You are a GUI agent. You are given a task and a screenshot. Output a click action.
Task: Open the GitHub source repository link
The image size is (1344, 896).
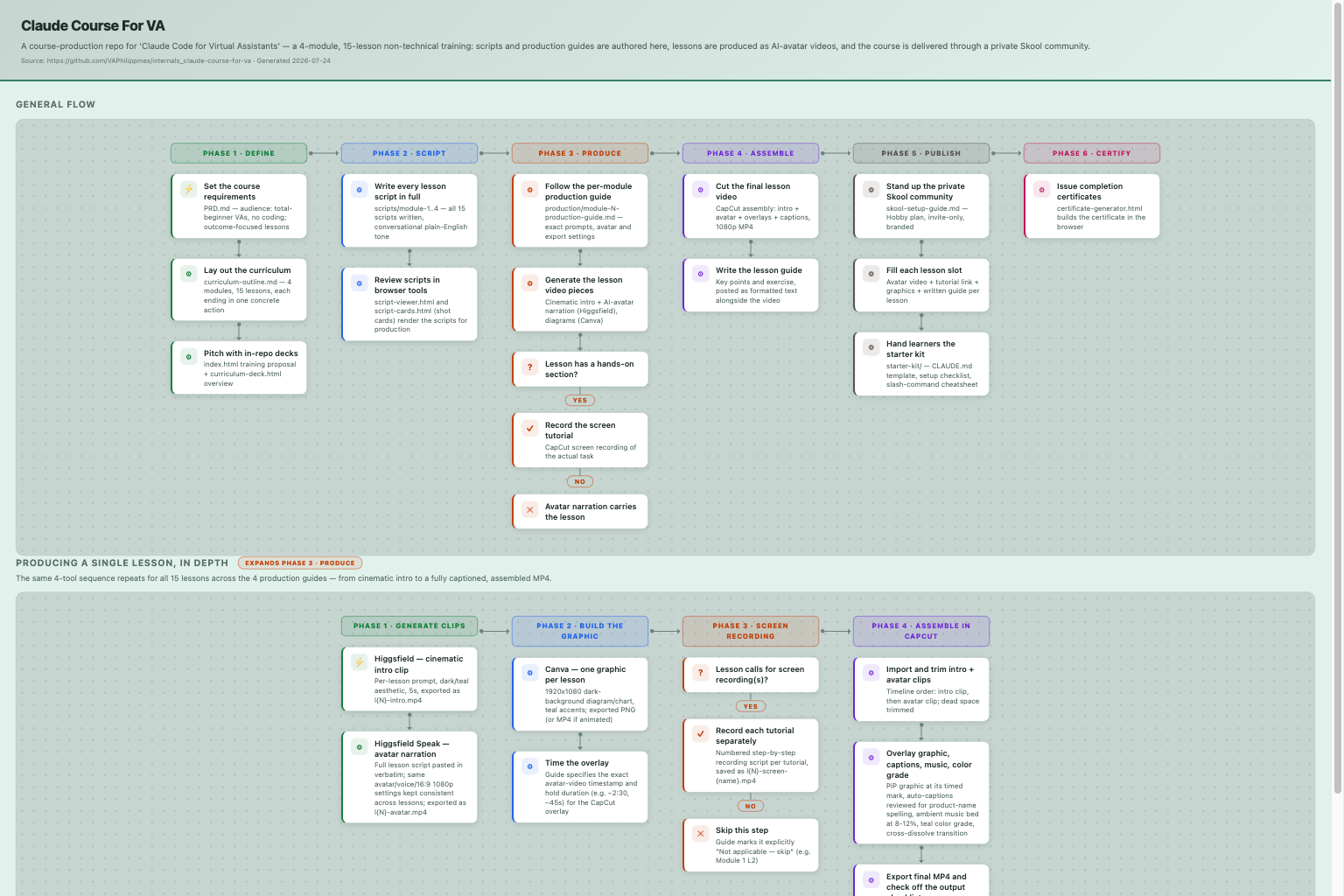tap(149, 61)
